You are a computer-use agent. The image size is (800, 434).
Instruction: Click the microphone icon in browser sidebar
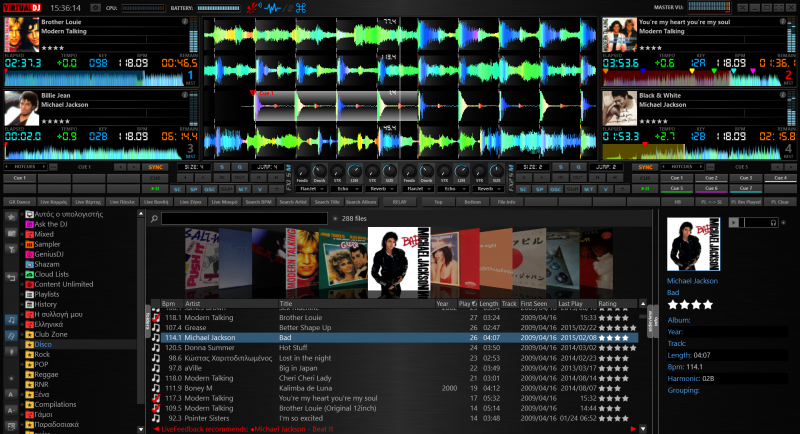click(x=11, y=352)
